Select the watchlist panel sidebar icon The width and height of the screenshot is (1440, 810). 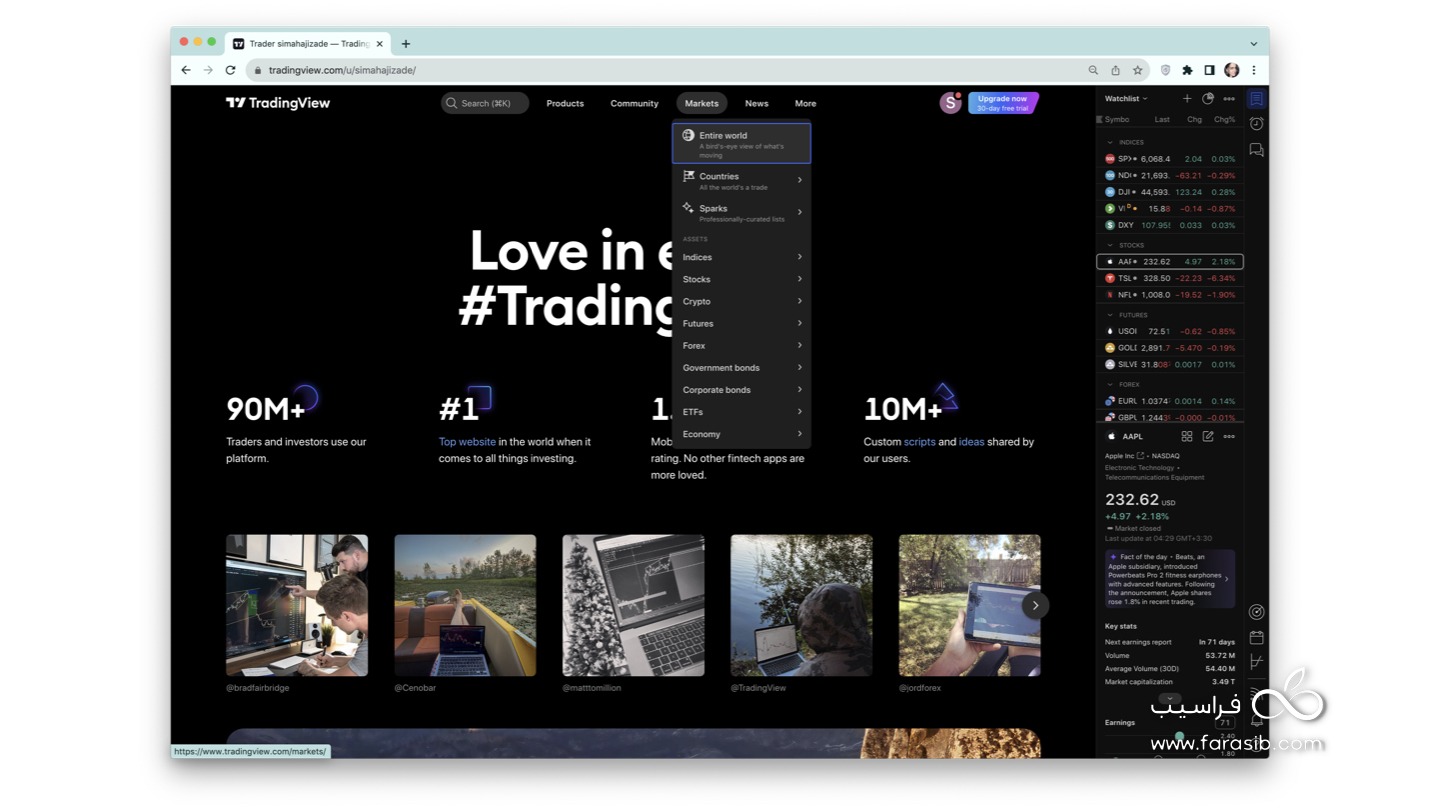click(x=1257, y=99)
